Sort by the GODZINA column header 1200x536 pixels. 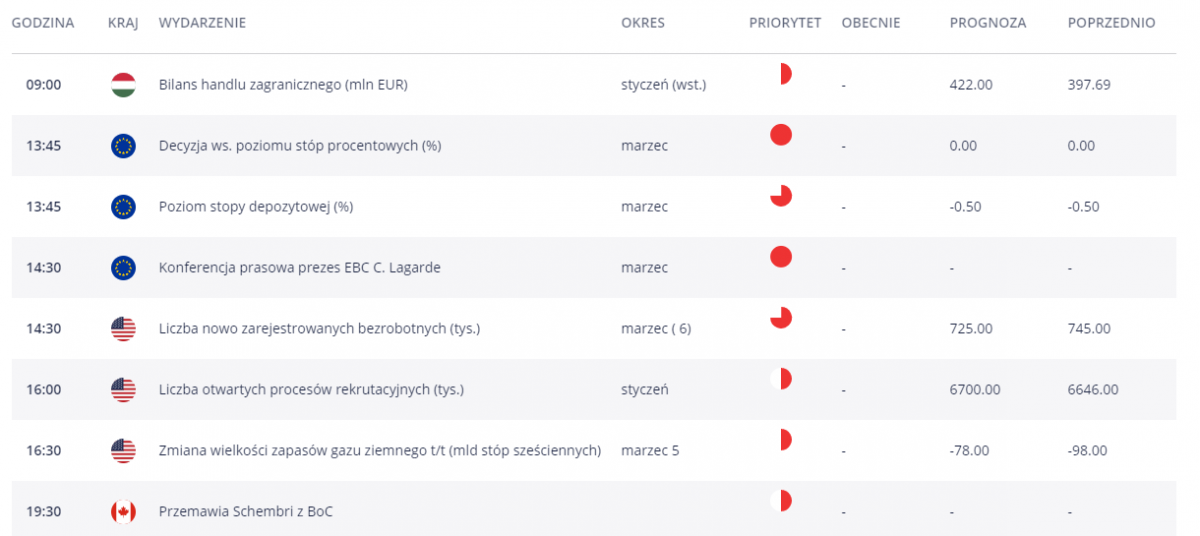click(x=43, y=23)
